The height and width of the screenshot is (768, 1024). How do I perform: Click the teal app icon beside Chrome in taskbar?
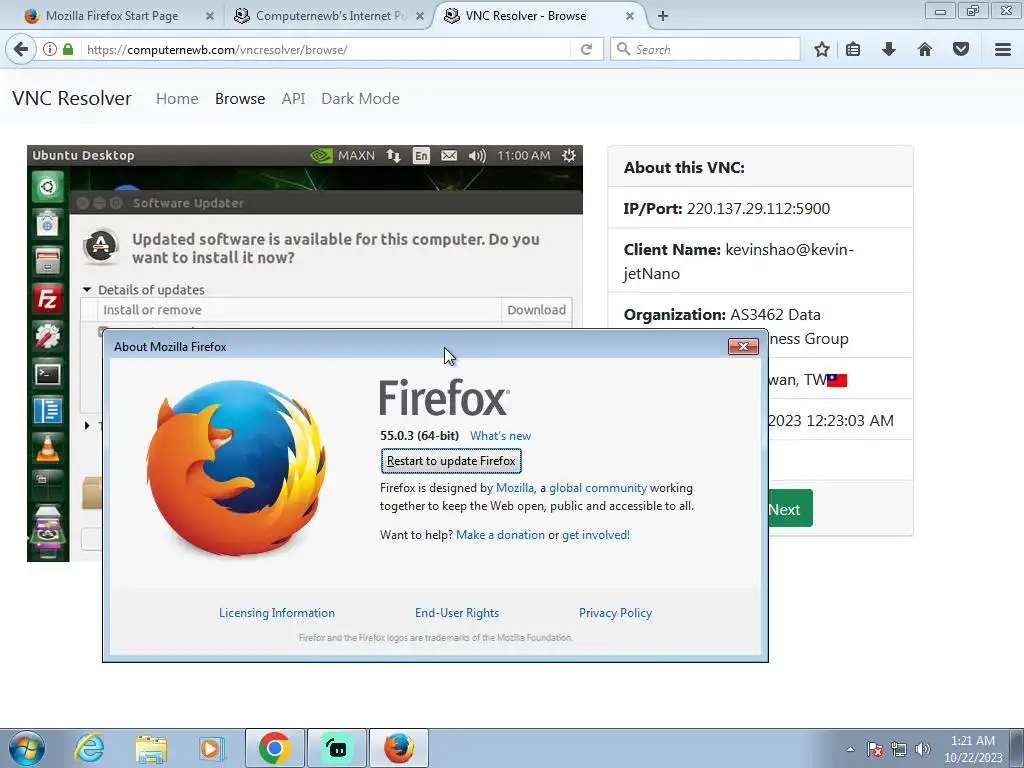click(x=337, y=748)
